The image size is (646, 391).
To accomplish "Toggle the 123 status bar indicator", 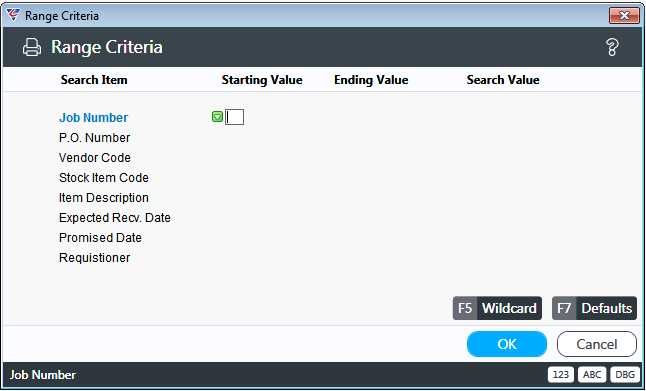I will 561,375.
